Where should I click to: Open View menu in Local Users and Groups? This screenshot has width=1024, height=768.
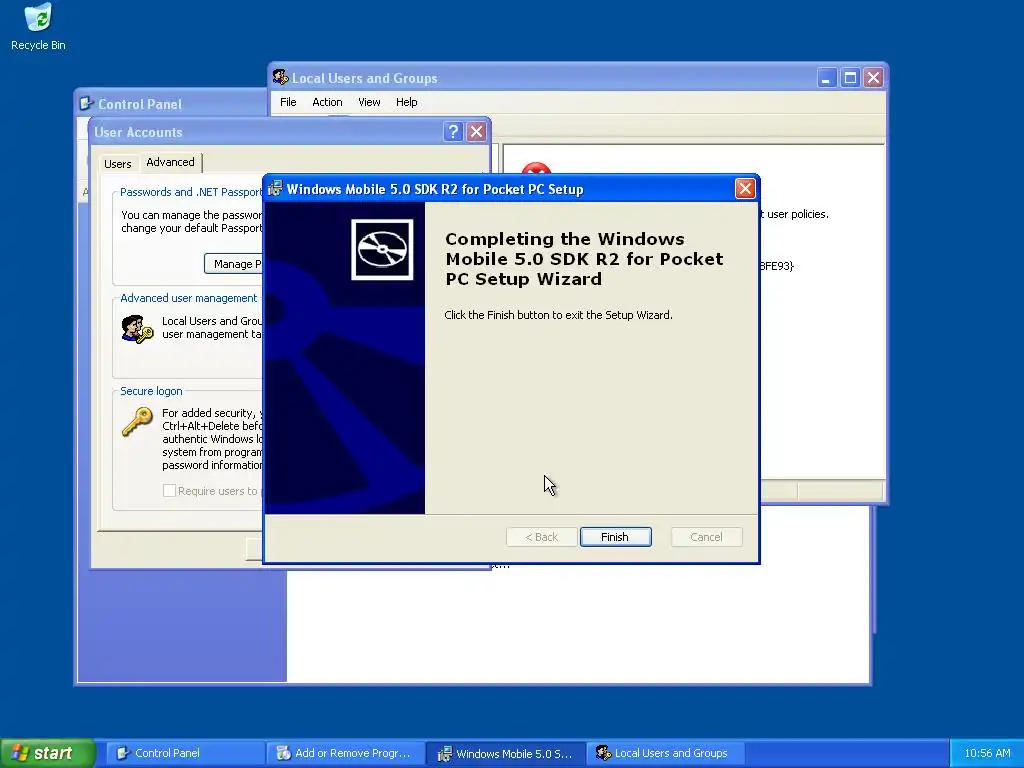click(369, 102)
